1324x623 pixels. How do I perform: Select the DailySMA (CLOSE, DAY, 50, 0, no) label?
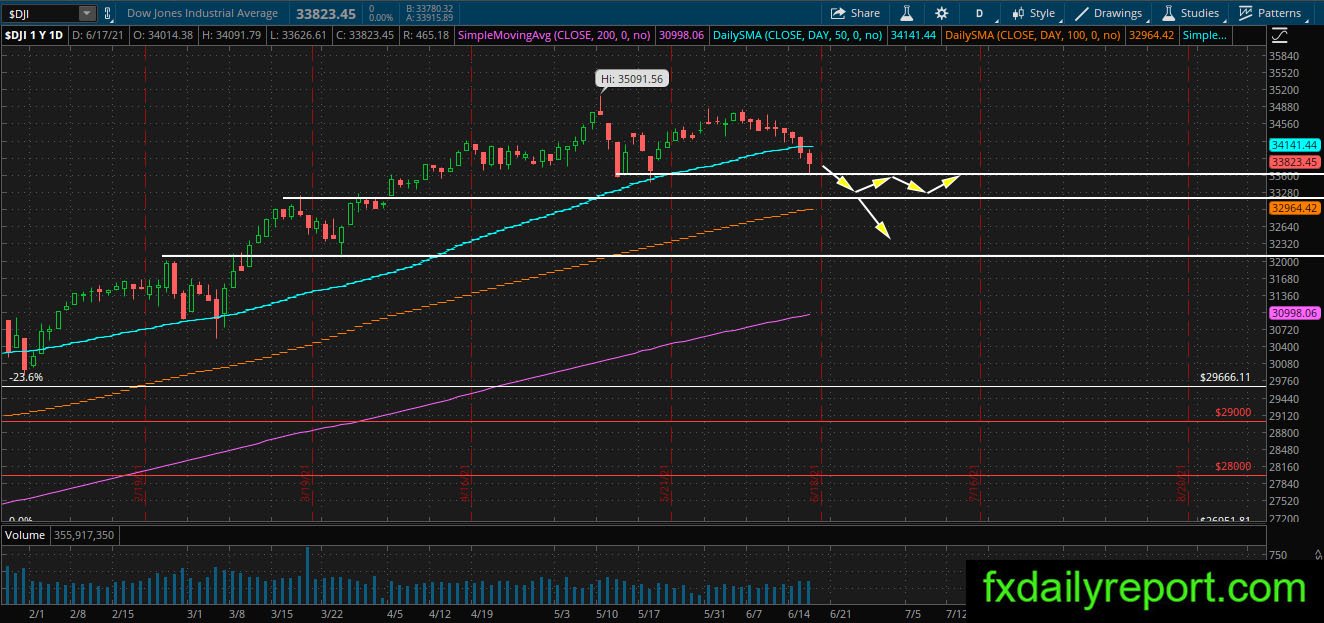pos(798,35)
